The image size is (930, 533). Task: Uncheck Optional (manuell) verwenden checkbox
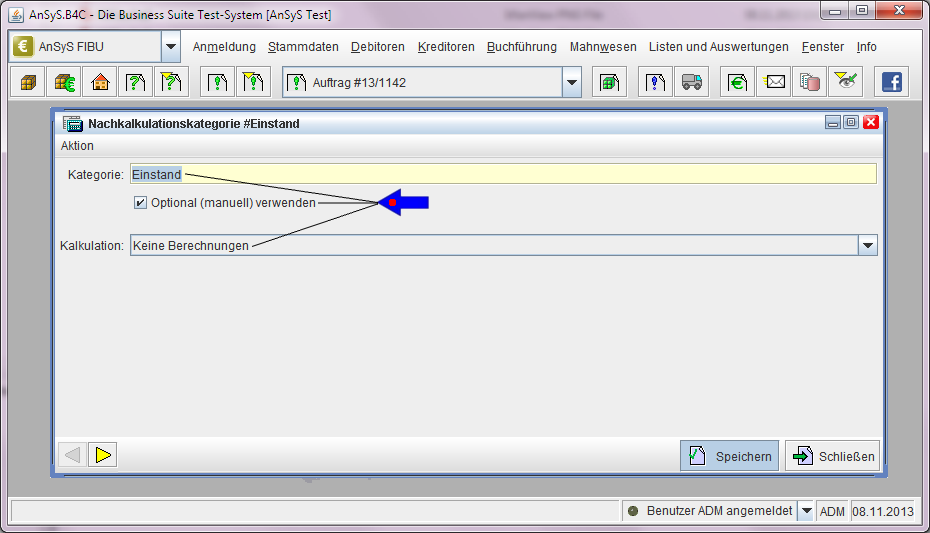click(x=141, y=203)
